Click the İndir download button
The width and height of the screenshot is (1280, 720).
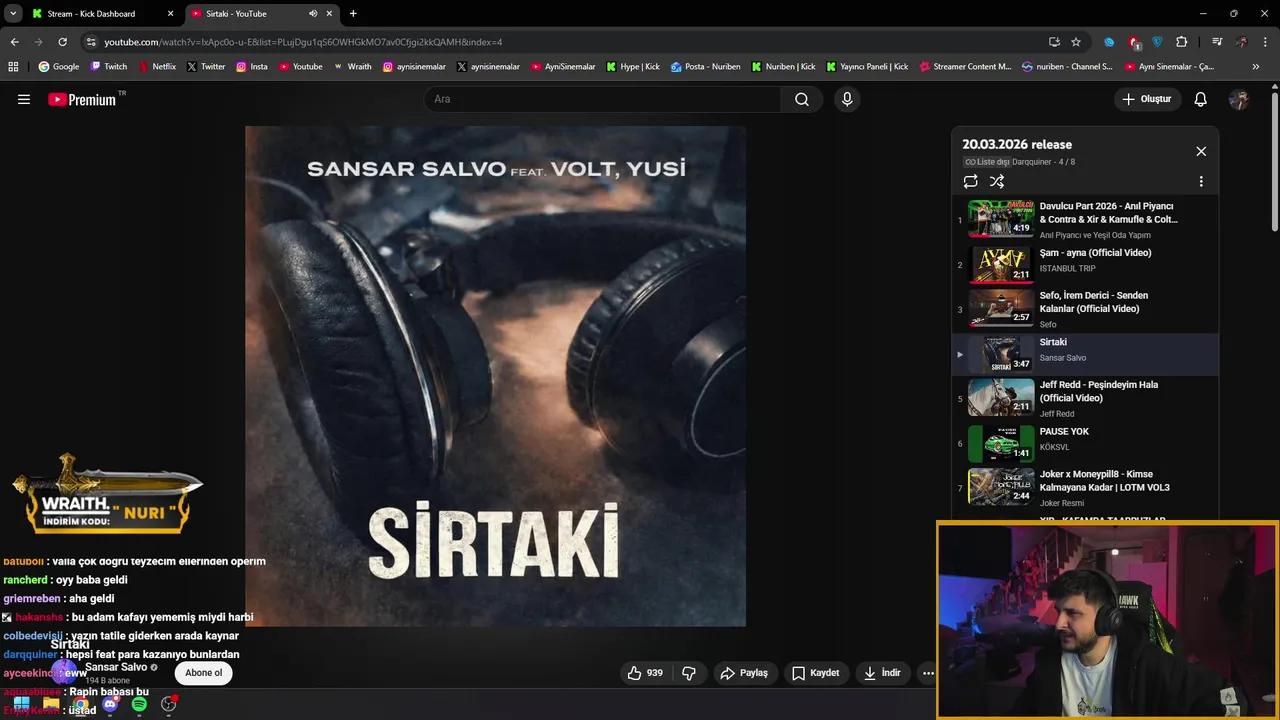[x=883, y=673]
